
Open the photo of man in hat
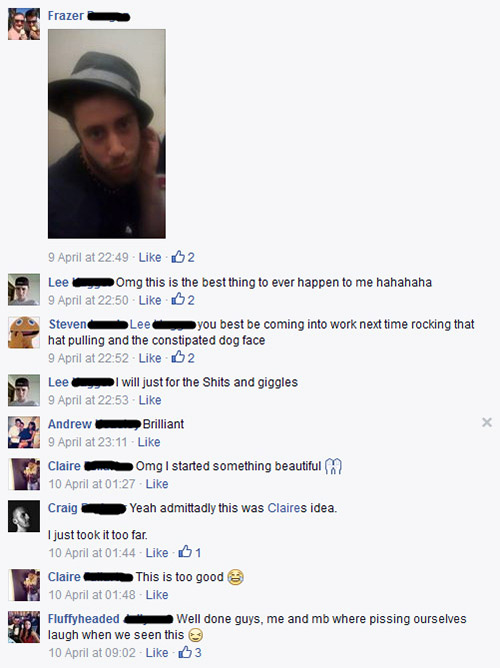[107, 134]
